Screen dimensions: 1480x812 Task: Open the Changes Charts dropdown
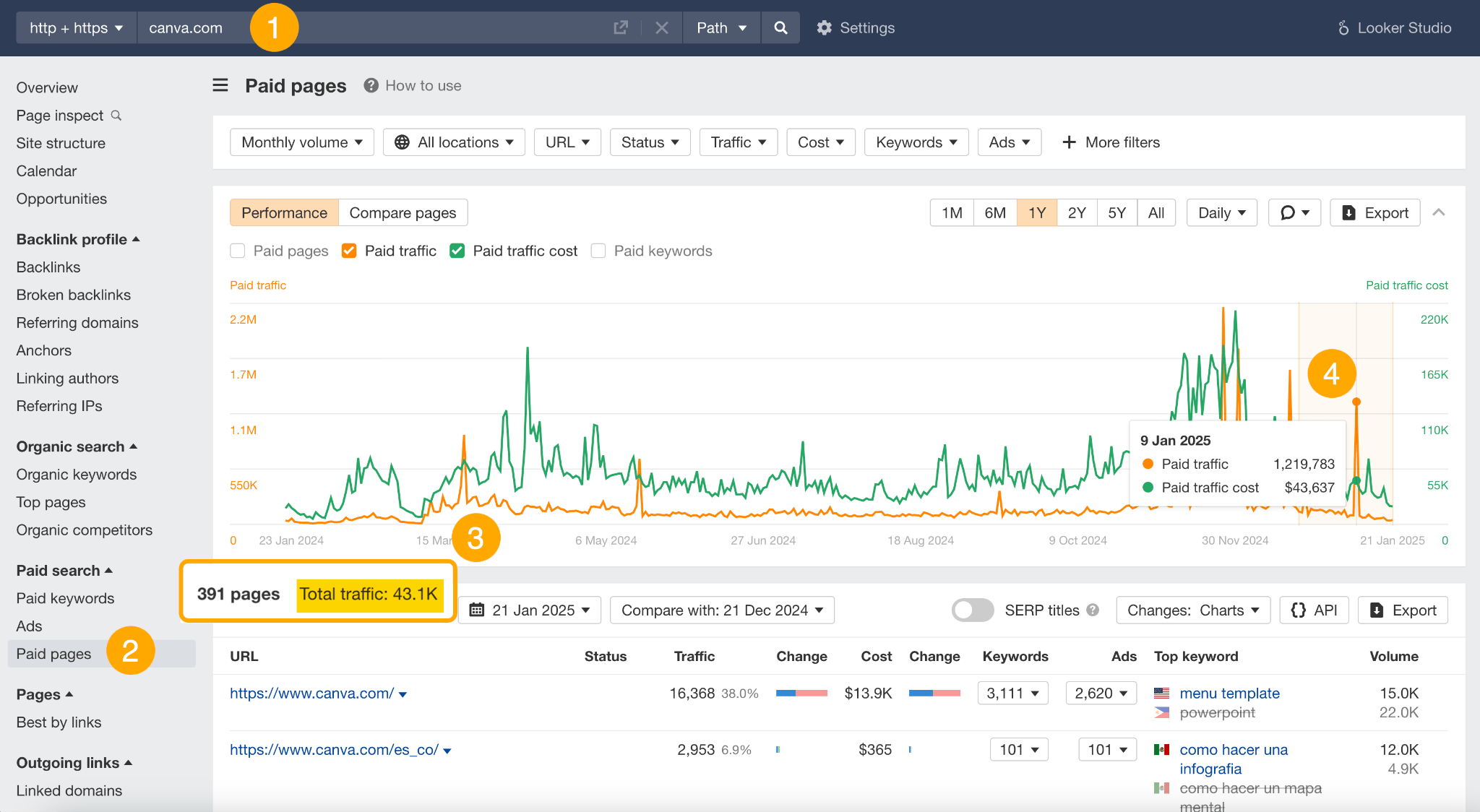point(1192,610)
